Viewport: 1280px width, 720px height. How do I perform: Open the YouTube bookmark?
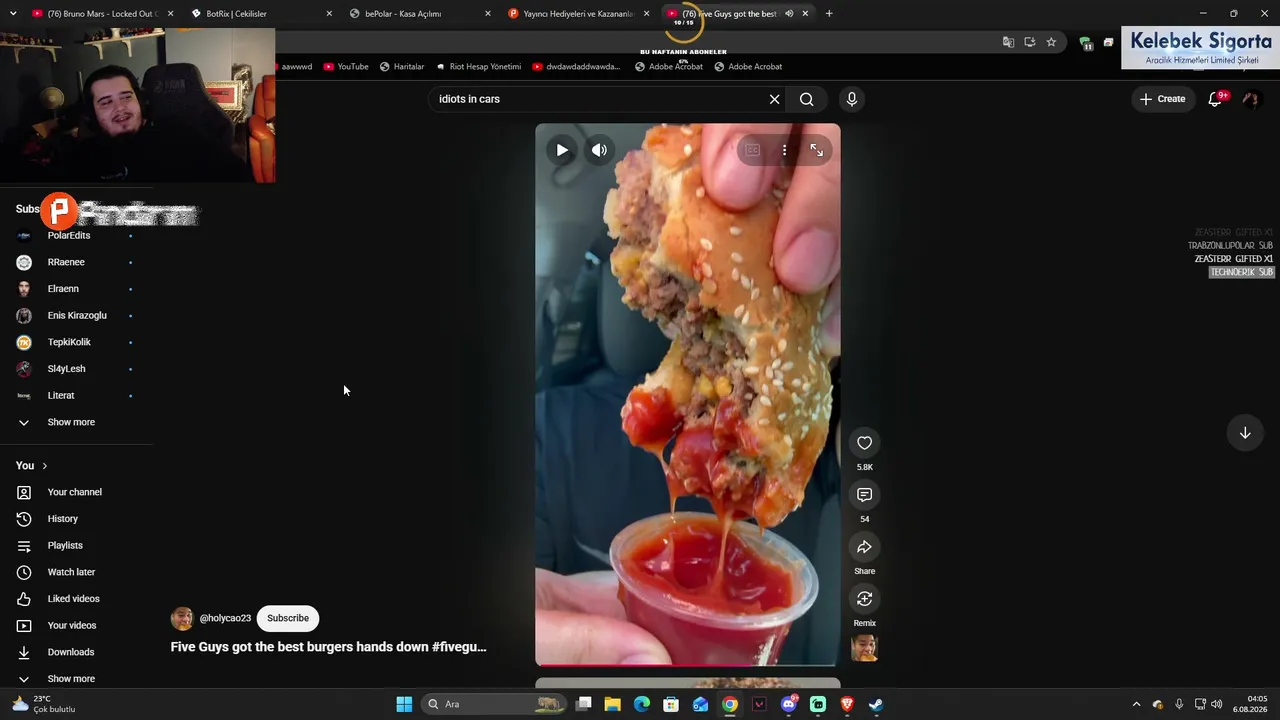[346, 67]
